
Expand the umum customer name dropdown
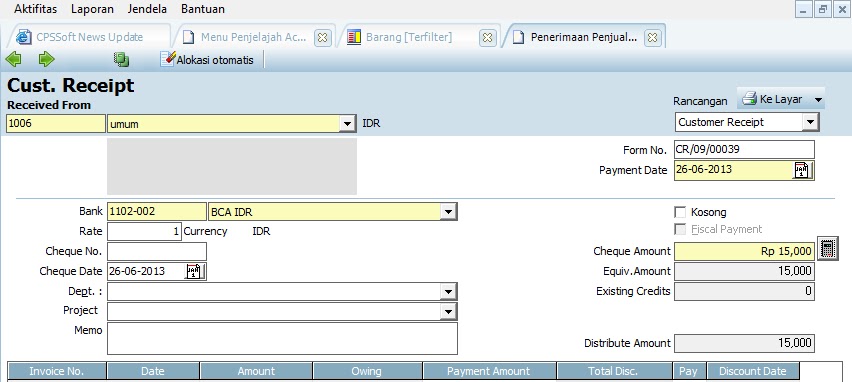[348, 124]
